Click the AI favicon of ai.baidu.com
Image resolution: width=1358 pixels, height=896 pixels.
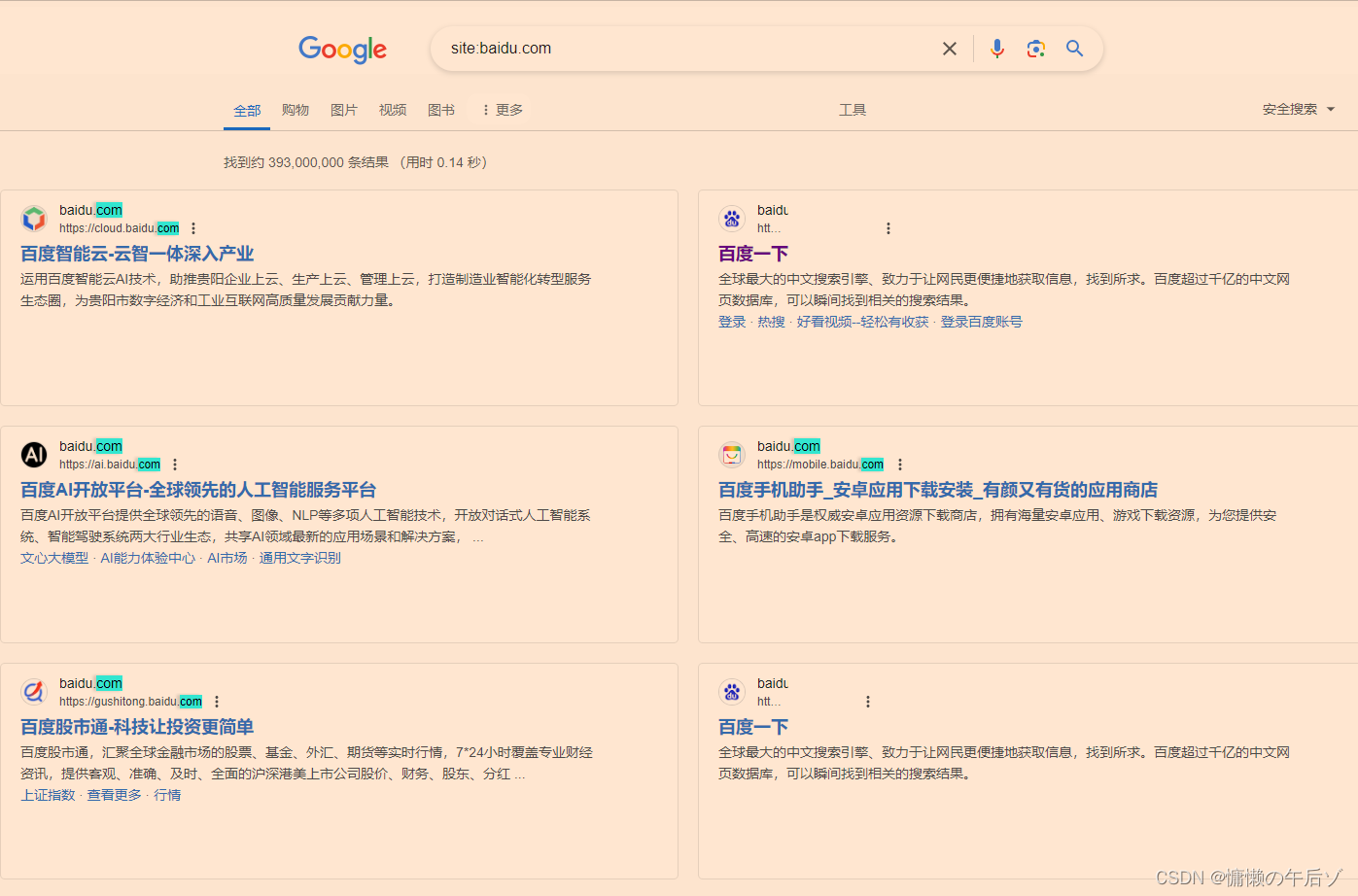click(x=34, y=455)
